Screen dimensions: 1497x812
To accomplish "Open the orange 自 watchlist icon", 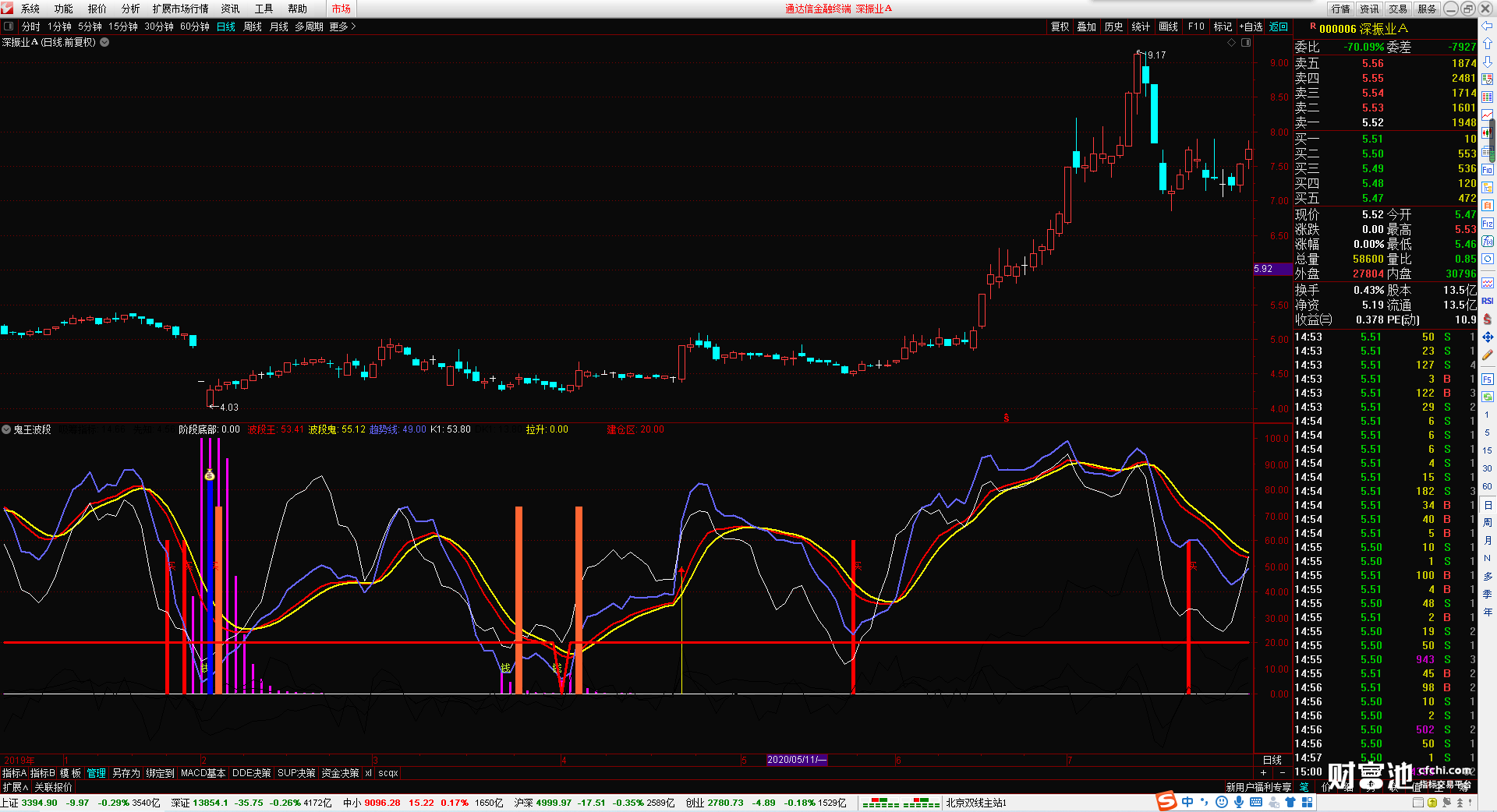I will pos(1488,205).
